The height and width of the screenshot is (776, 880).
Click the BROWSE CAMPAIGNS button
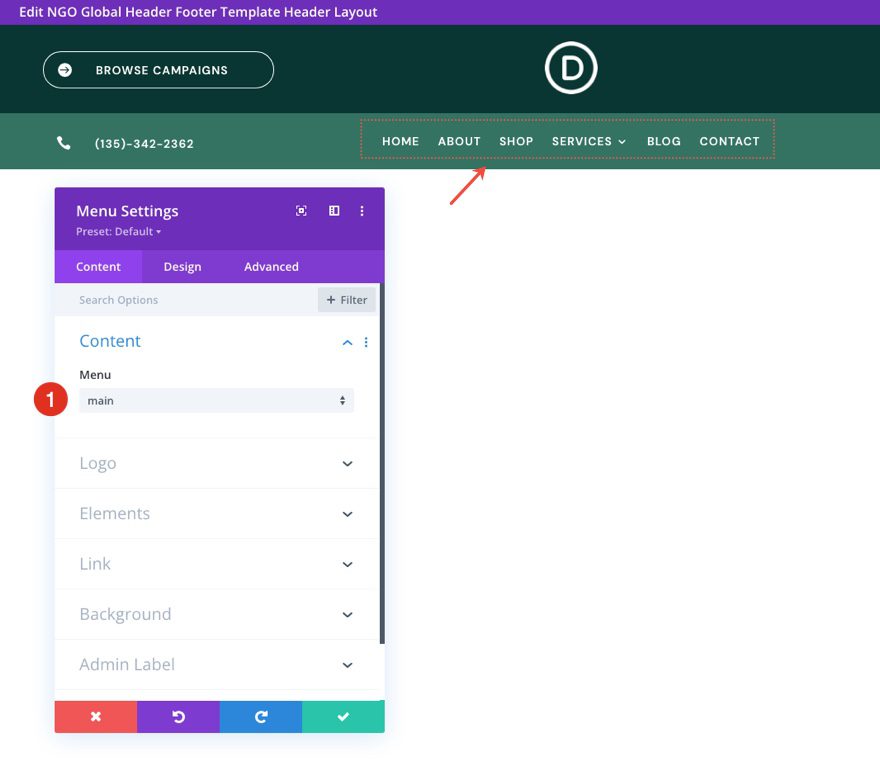[157, 69]
